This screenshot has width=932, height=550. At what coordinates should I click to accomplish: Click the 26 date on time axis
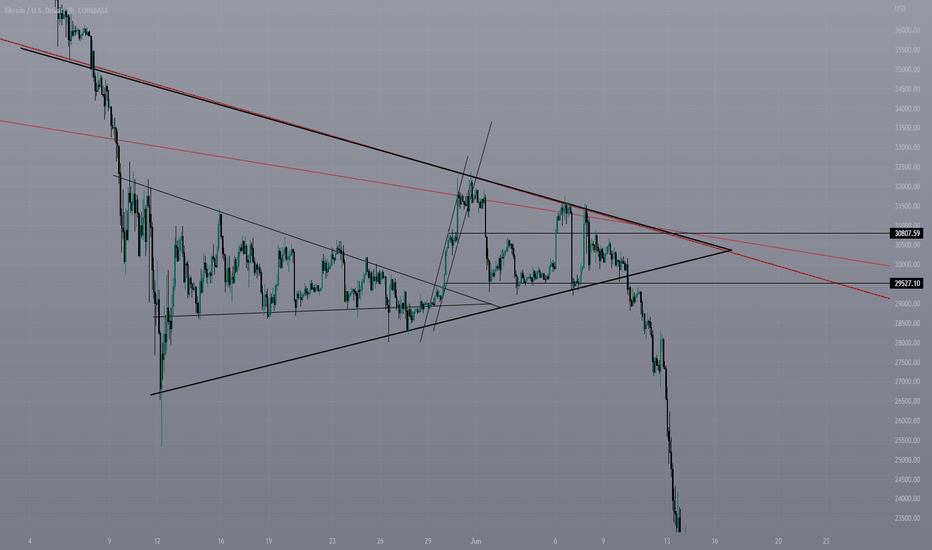click(x=380, y=541)
